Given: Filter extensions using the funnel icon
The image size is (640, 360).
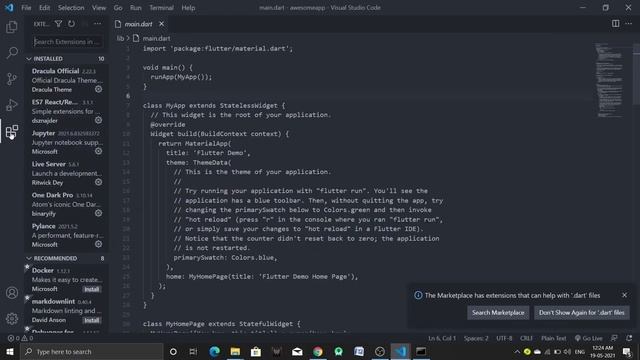Looking at the screenshot, I should point(58,24).
